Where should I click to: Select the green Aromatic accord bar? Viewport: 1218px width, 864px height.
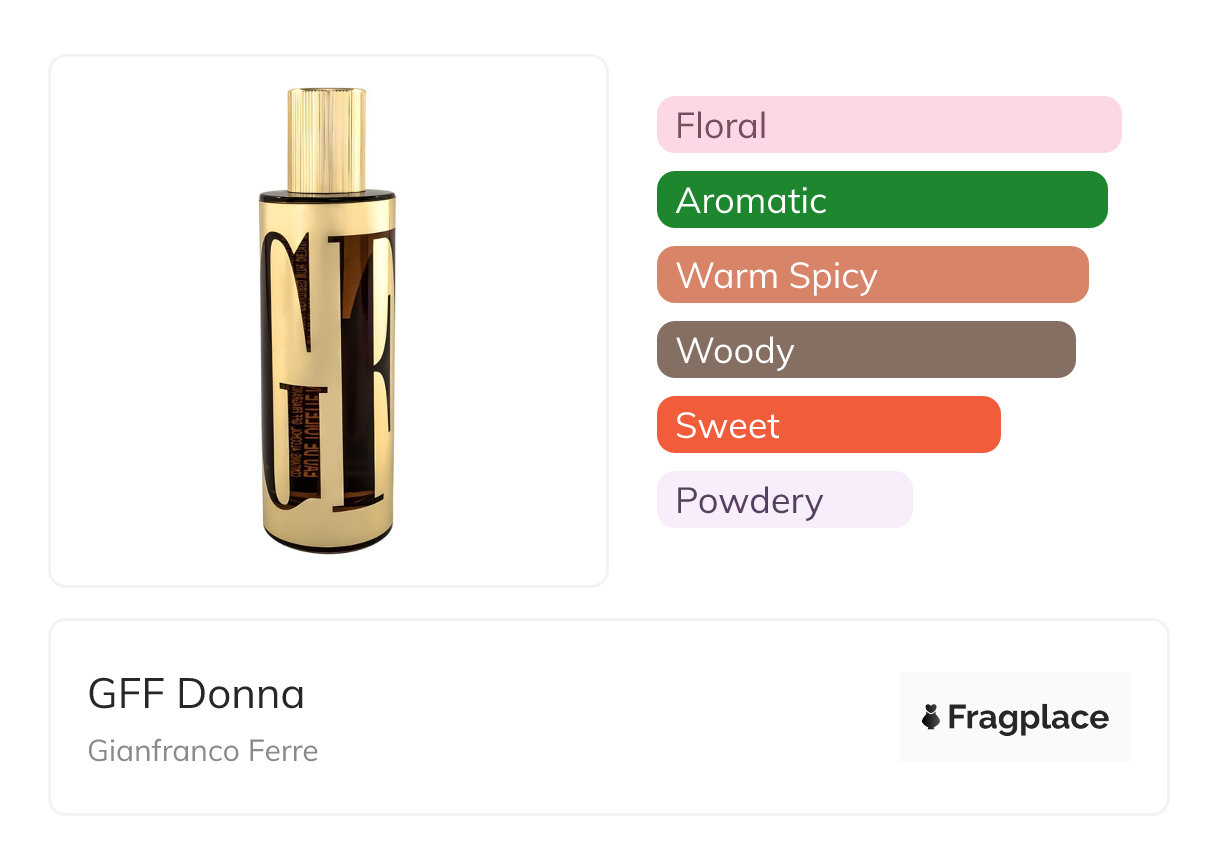point(881,200)
